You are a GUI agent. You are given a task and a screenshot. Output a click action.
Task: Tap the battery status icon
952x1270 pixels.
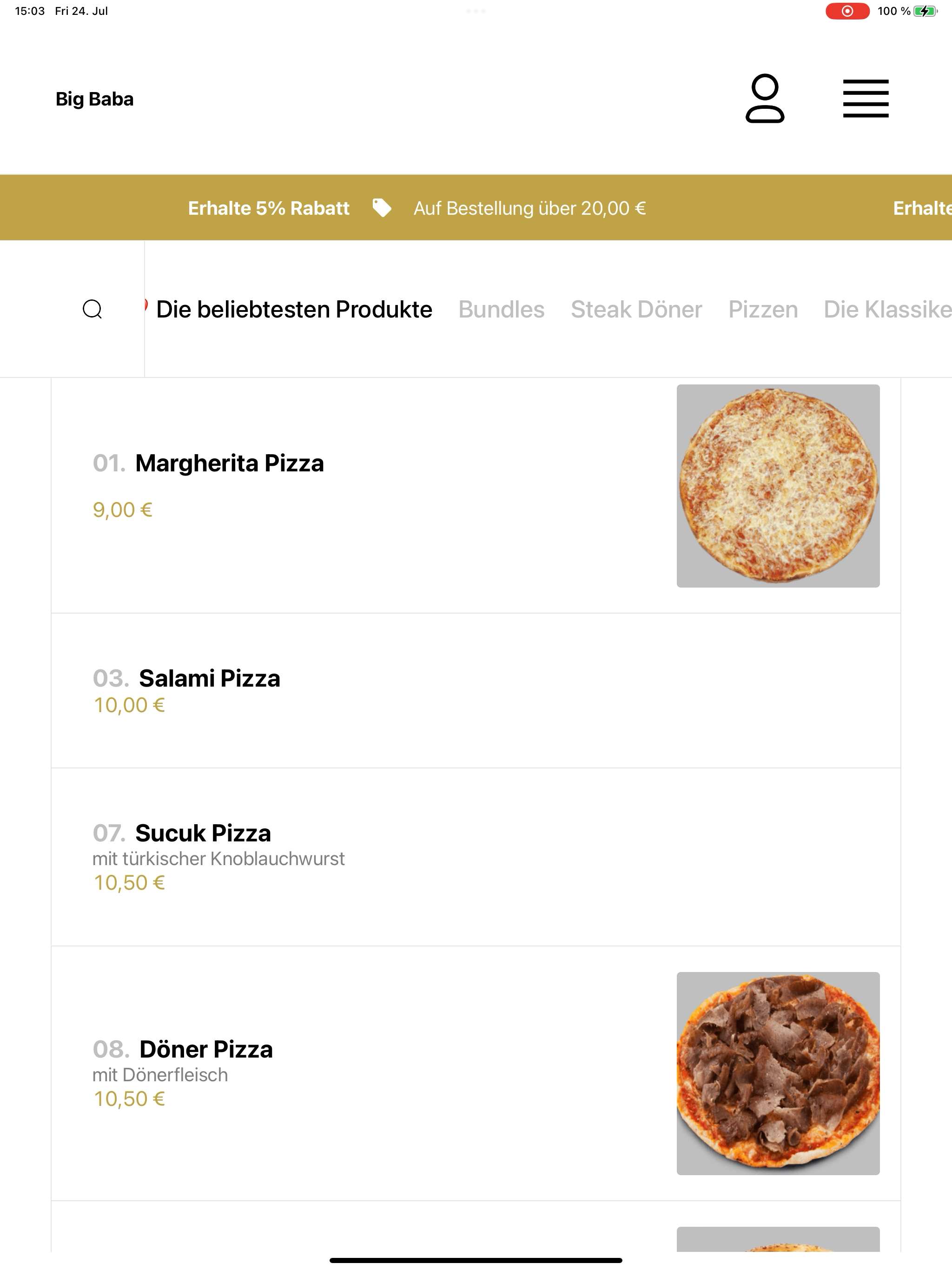(925, 11)
